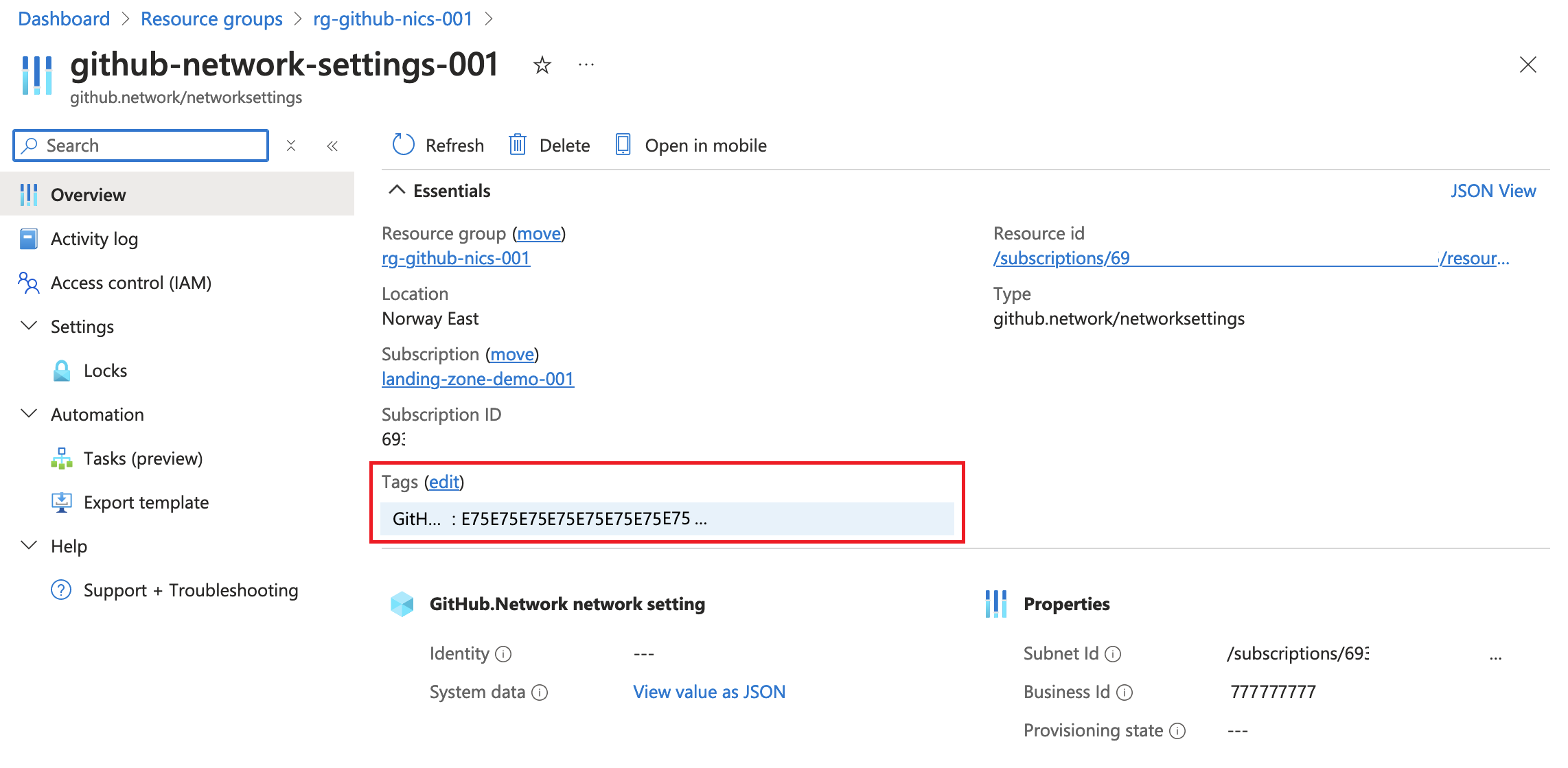Viewport: 1568px width, 768px height.
Task: Close the github-network-settings-001 blade
Action: [x=1528, y=65]
